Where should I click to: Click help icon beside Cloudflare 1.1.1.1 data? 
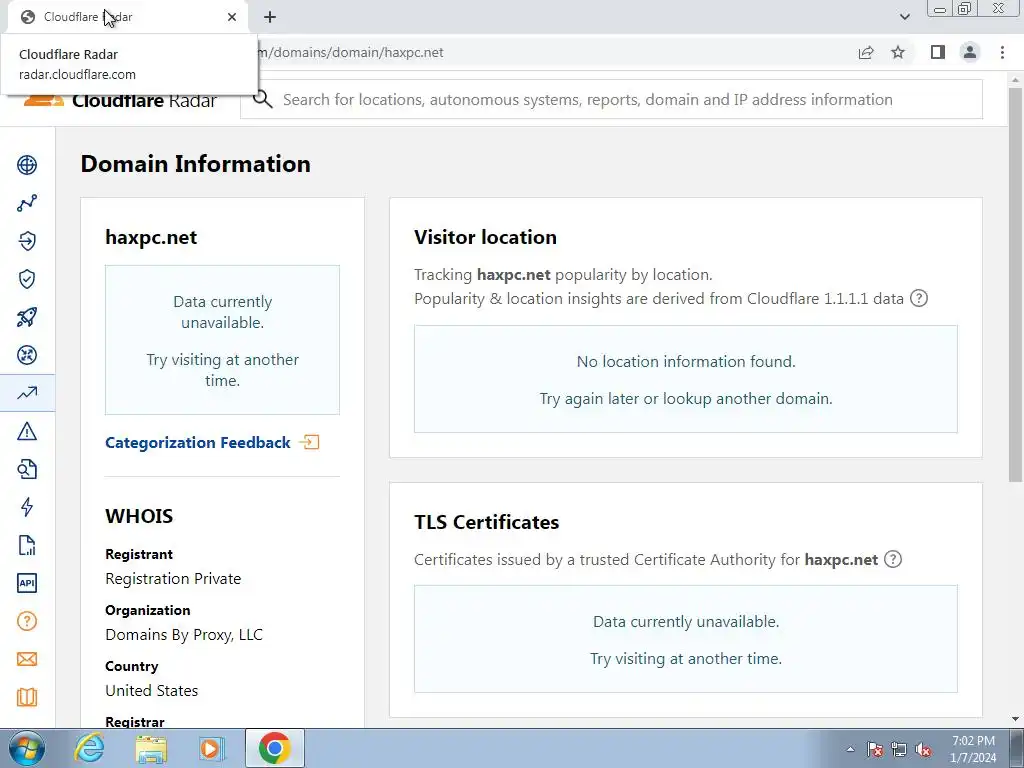919,298
